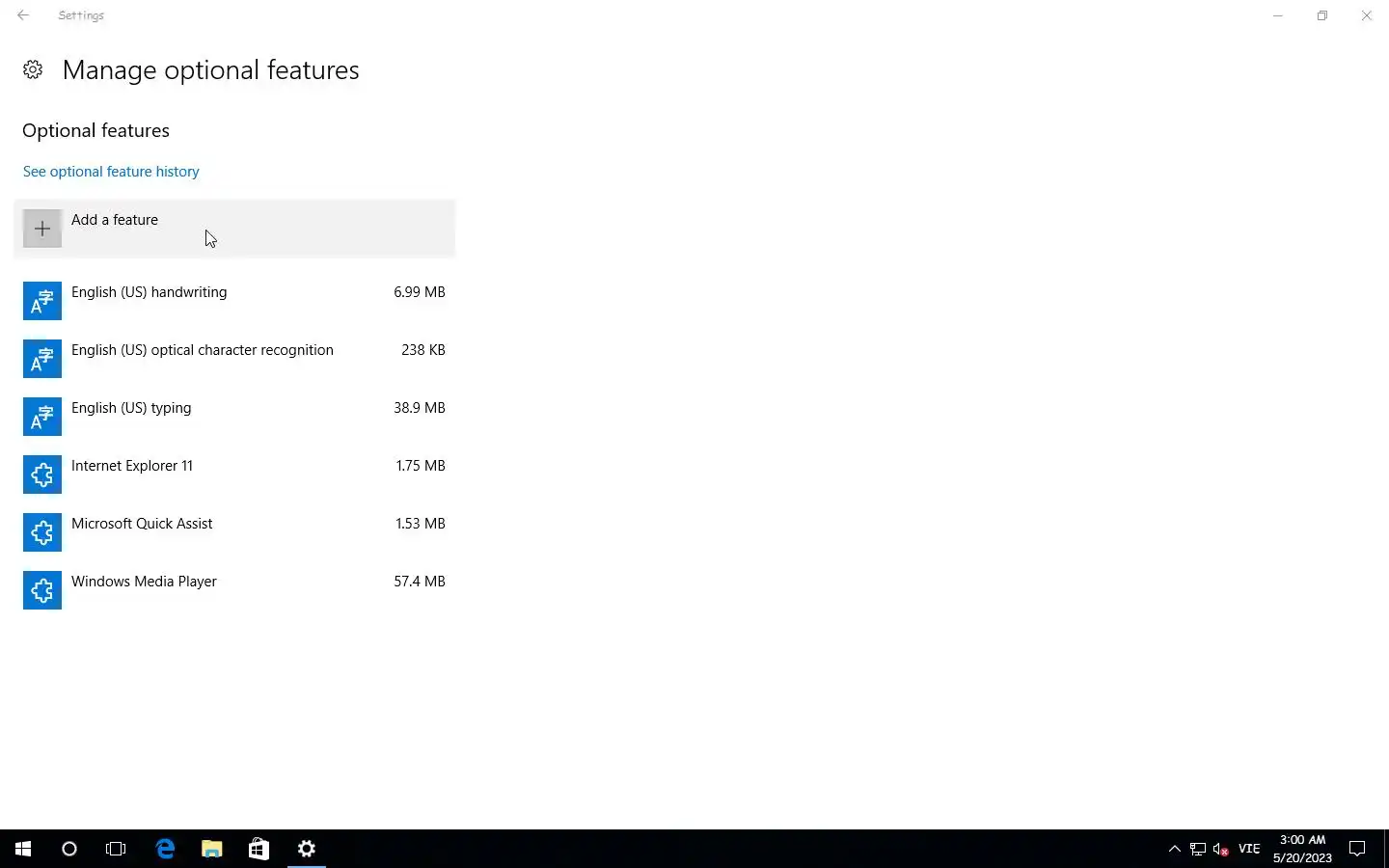Click the Windows Media Player feature icon
Screen dimensions: 1389x868
42,590
